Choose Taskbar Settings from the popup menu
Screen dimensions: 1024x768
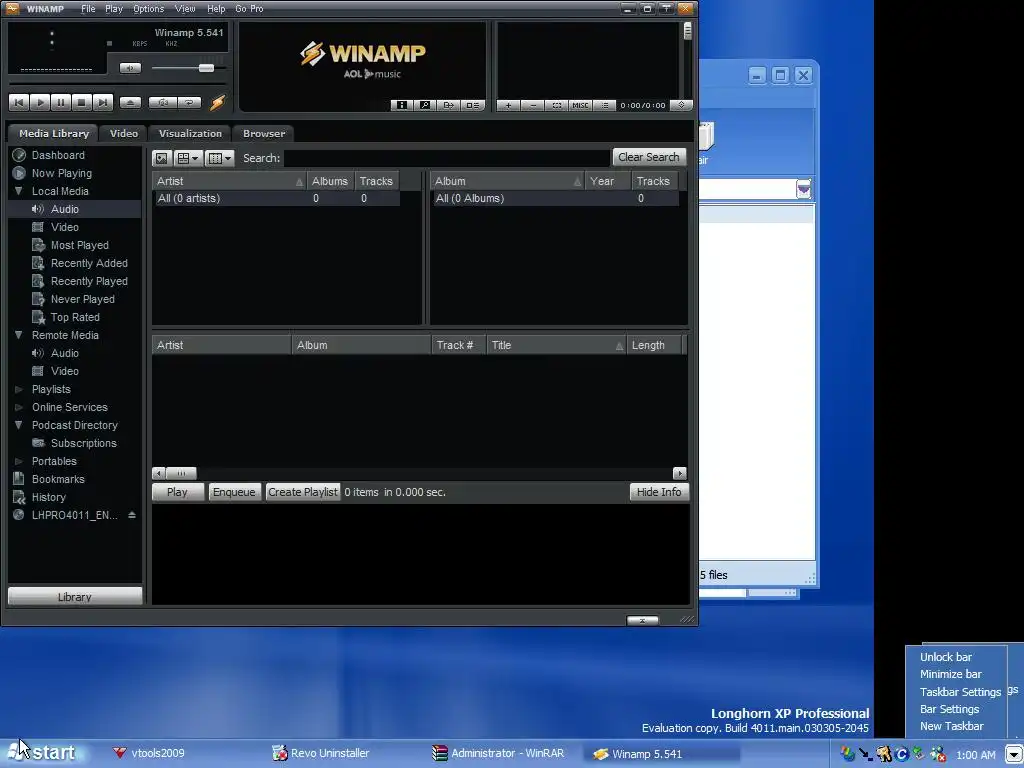960,692
